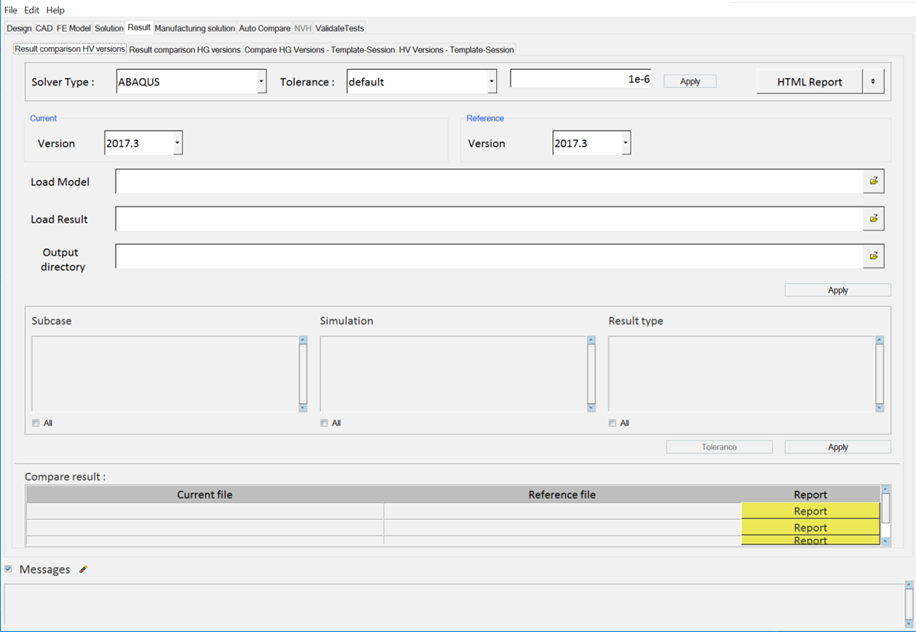Click the first yellow Report cell
This screenshot has height=632, width=916.
(x=810, y=511)
